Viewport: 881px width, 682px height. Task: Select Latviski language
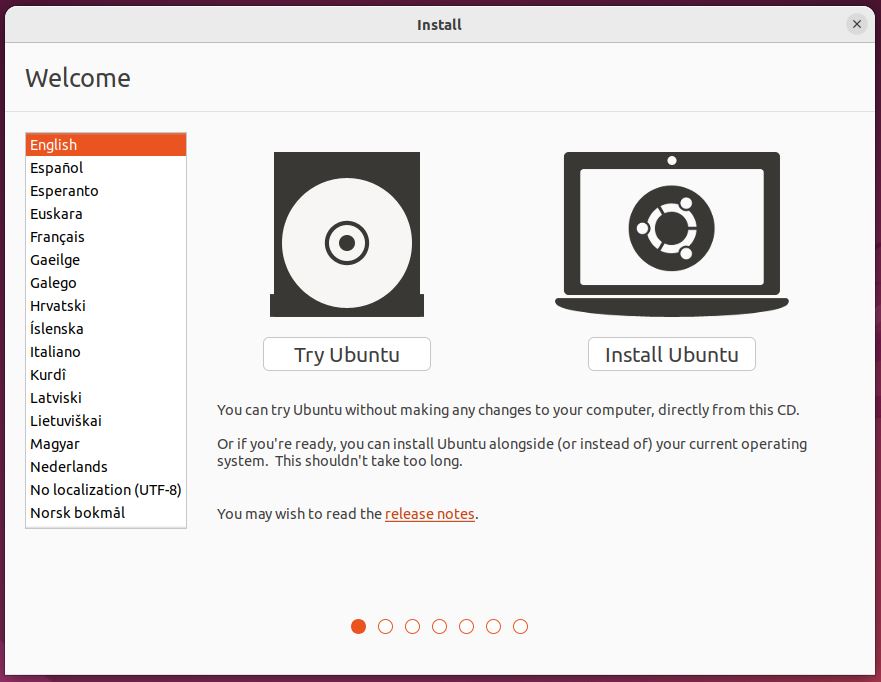106,398
